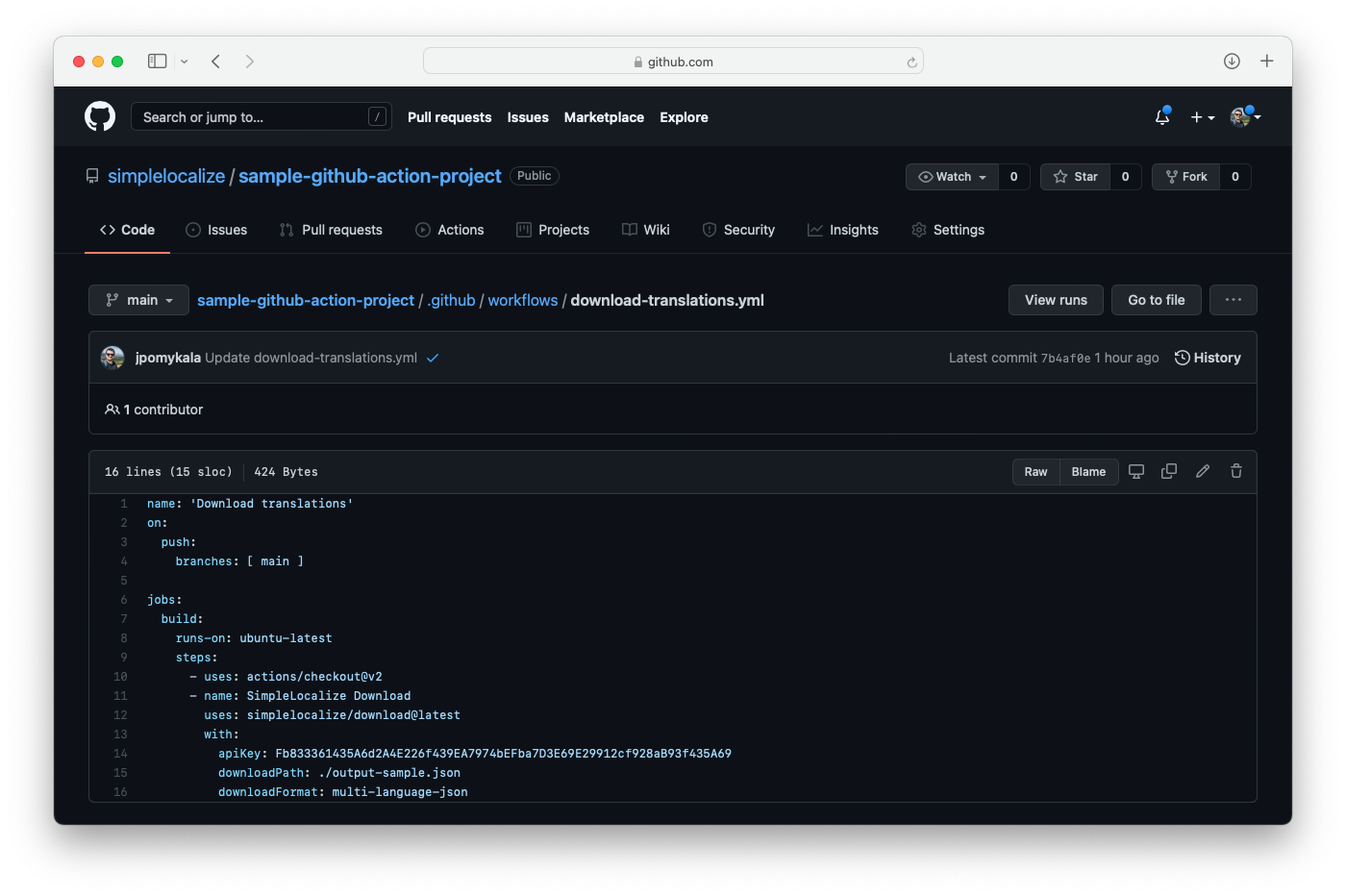
Task: View the Raw file
Action: pyautogui.click(x=1035, y=472)
